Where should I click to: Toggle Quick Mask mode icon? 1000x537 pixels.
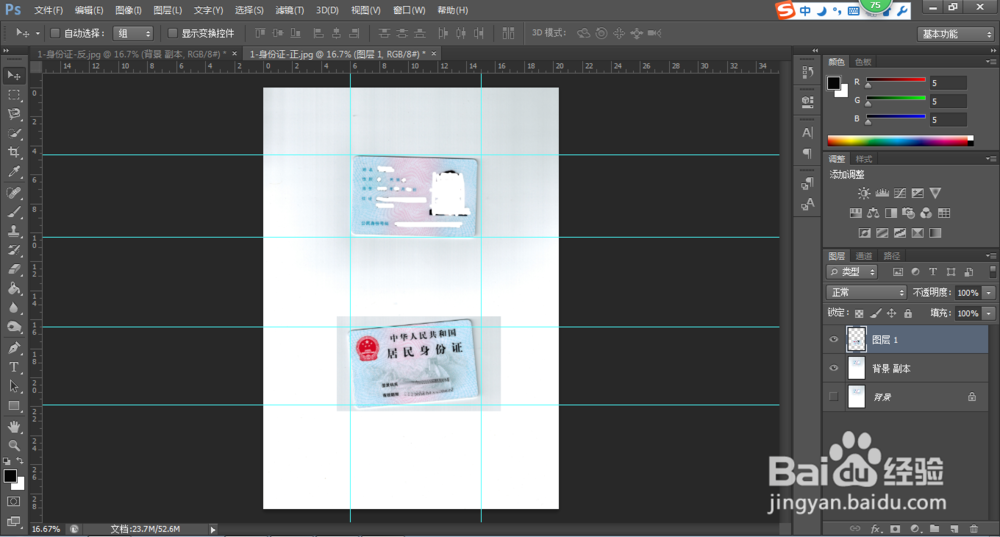coord(13,502)
